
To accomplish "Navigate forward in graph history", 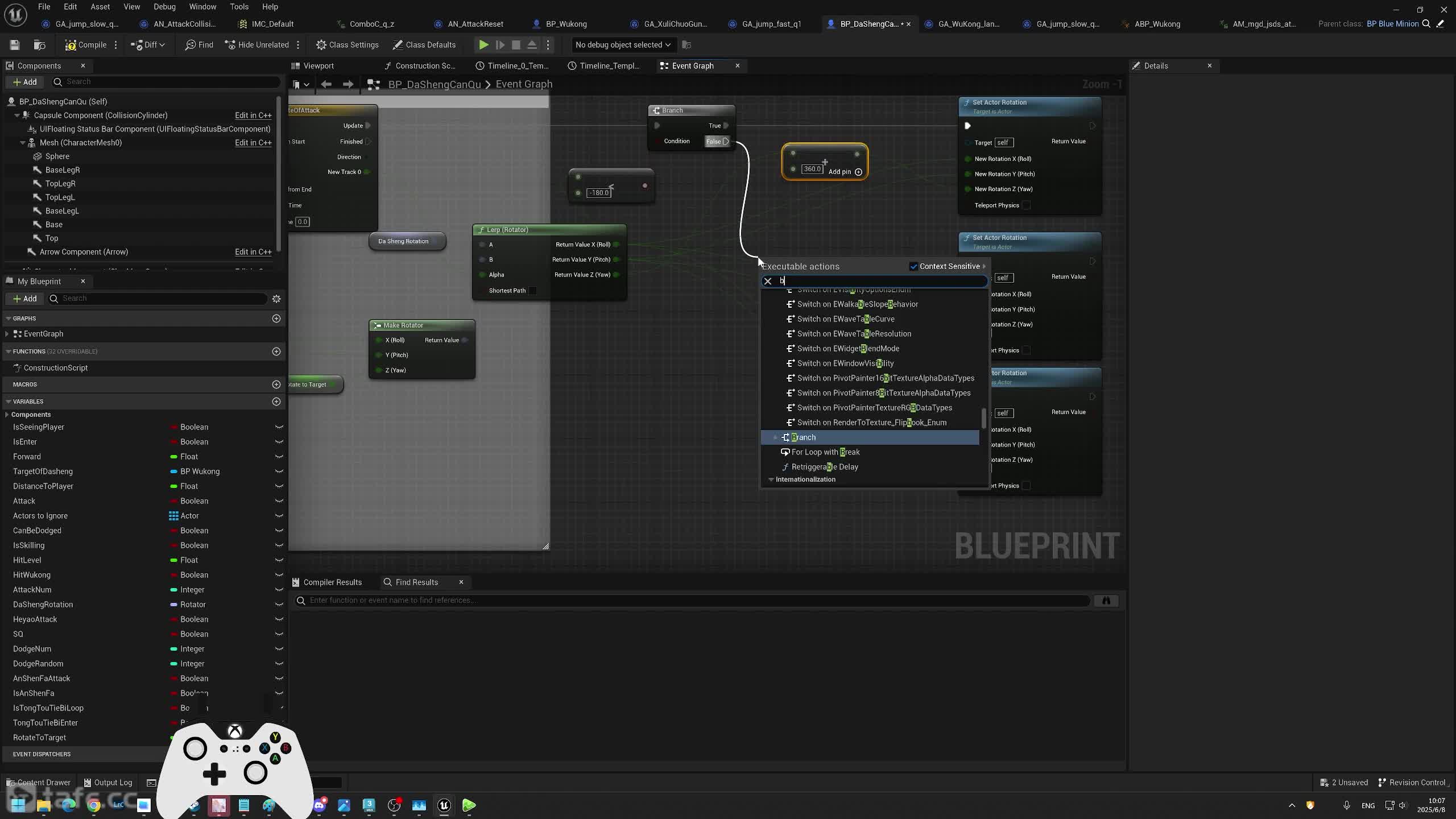I will coord(348,84).
